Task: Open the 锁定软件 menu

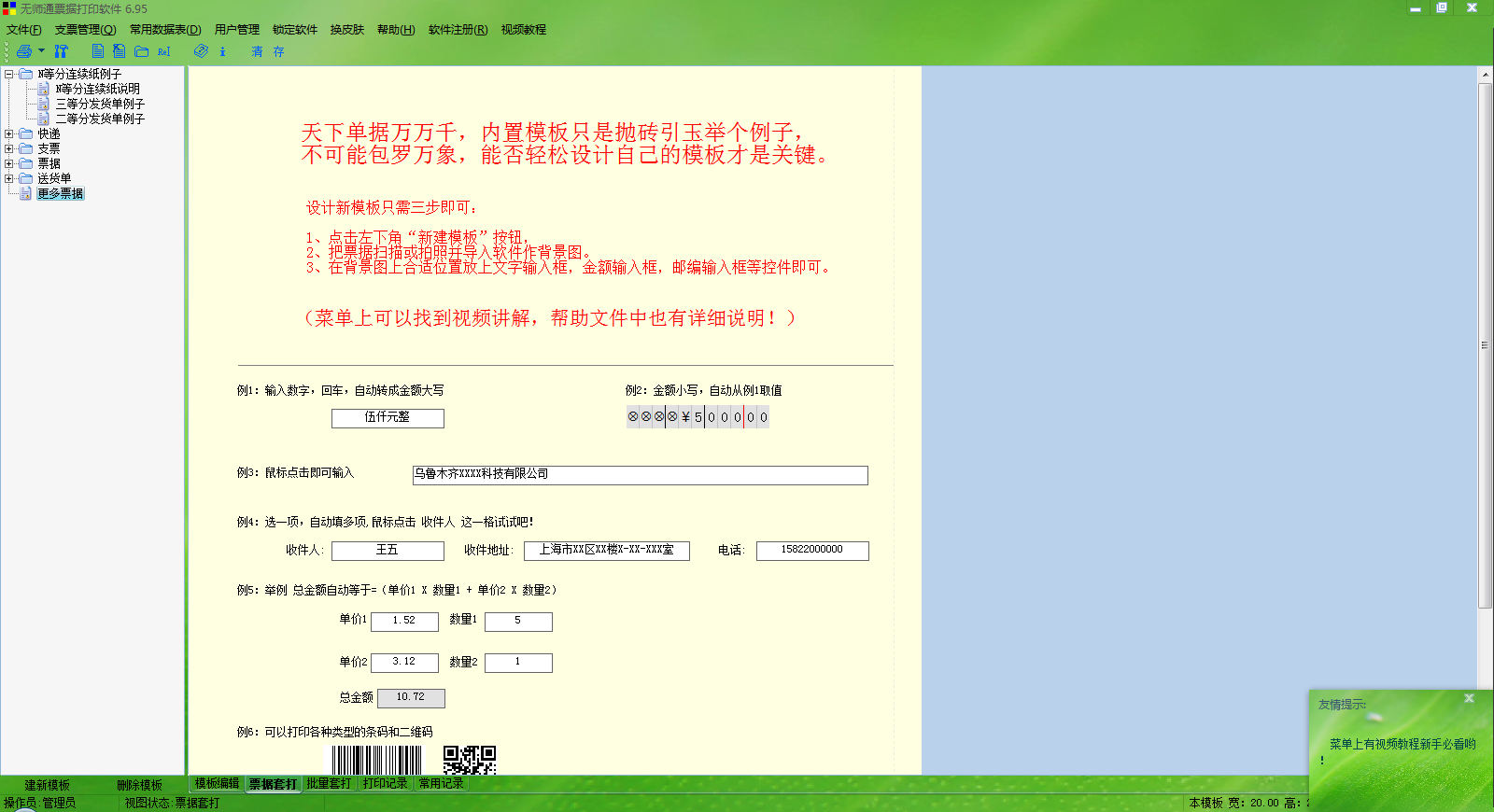Action: 295,30
